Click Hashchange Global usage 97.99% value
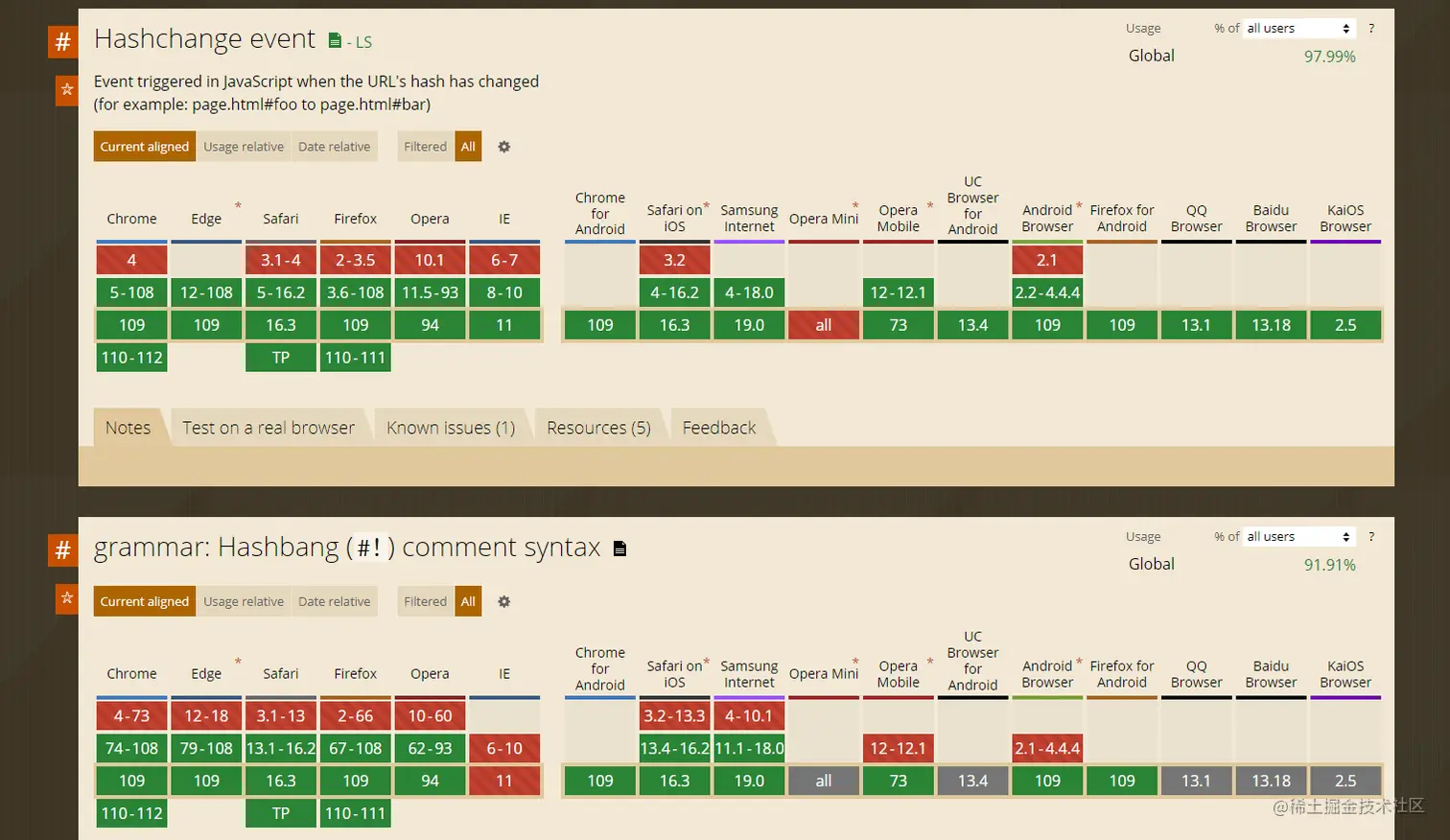 click(1329, 57)
